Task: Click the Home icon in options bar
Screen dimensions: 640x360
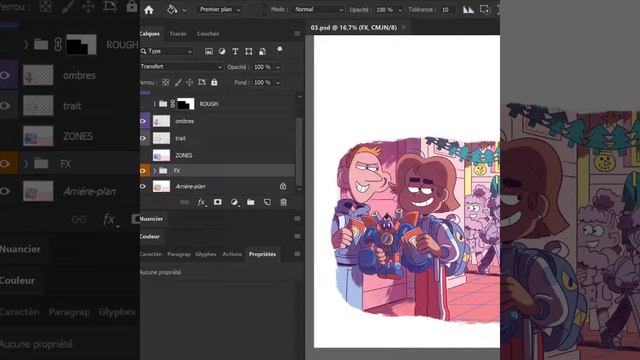Action: click(149, 10)
